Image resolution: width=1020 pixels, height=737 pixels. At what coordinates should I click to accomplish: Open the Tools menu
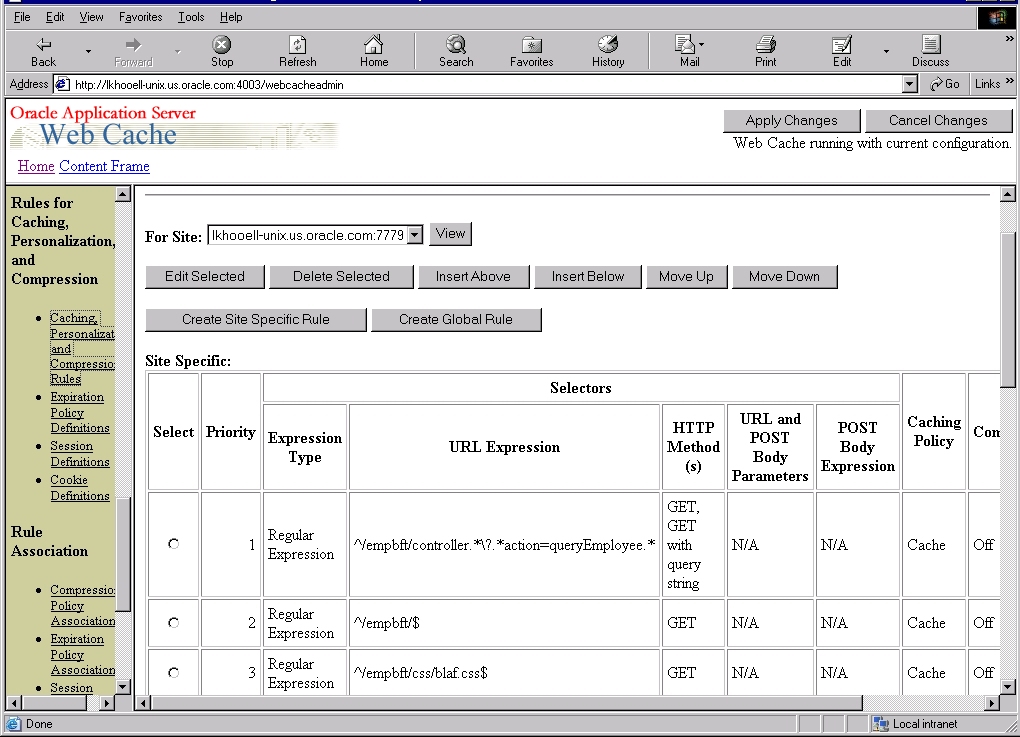[x=191, y=17]
